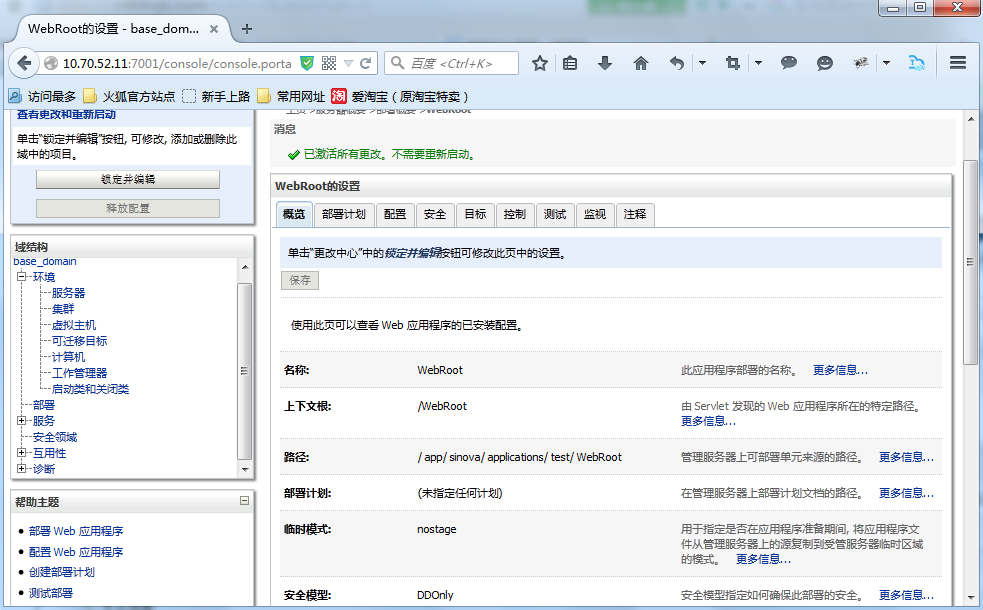Viewport: 983px width, 610px height.
Task: Collapse the 环境 tree node
Action: (21, 276)
